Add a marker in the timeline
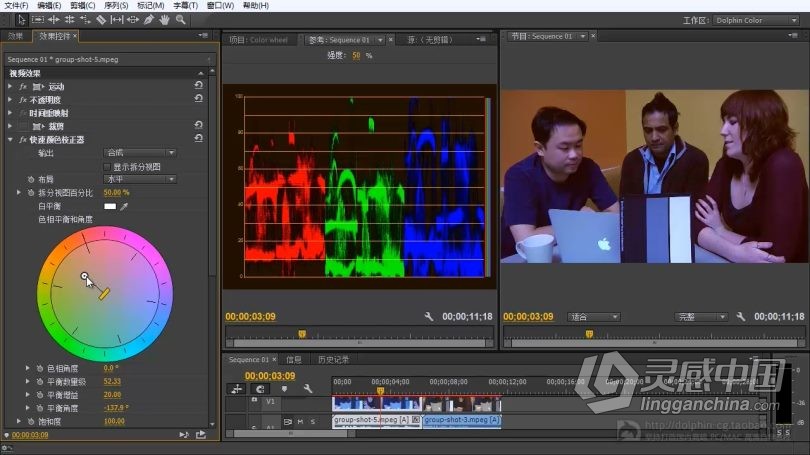Image resolution: width=810 pixels, height=455 pixels. pyautogui.click(x=284, y=389)
